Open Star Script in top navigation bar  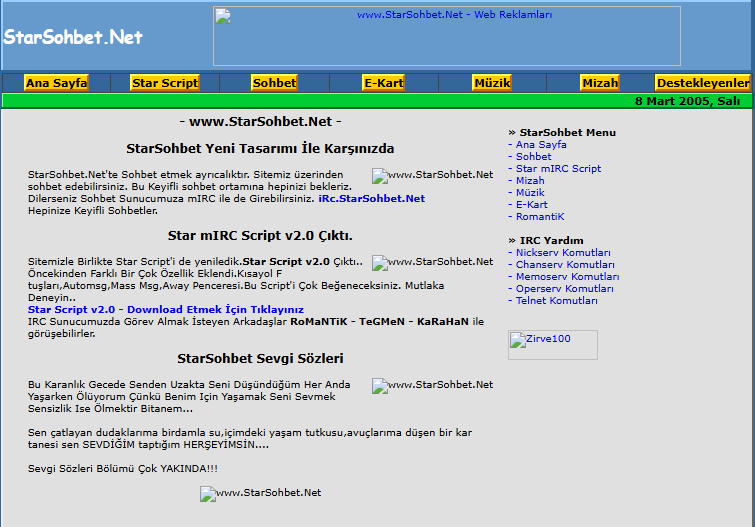pos(165,83)
